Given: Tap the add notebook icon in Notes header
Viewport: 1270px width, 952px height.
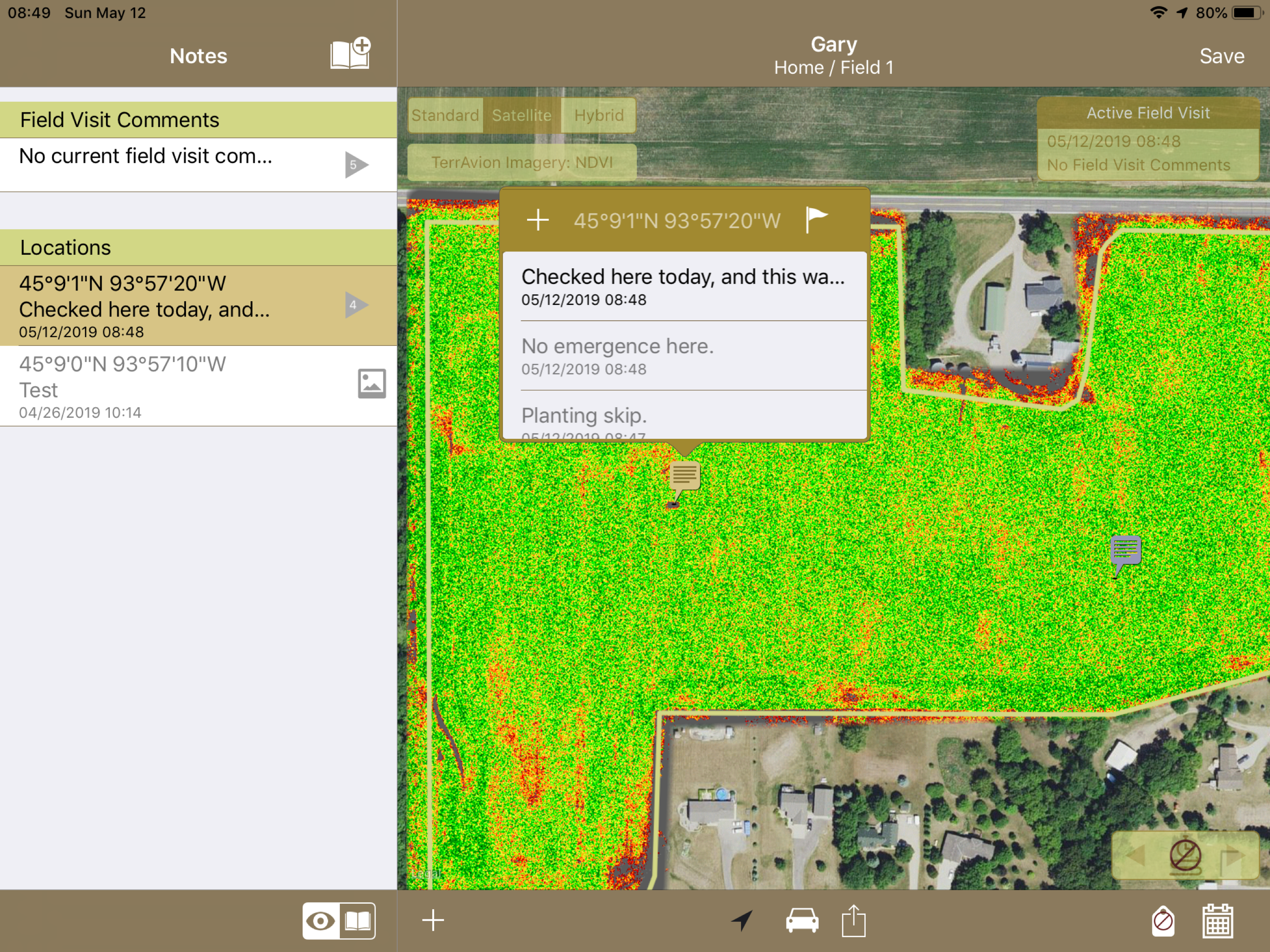Looking at the screenshot, I should point(350,54).
